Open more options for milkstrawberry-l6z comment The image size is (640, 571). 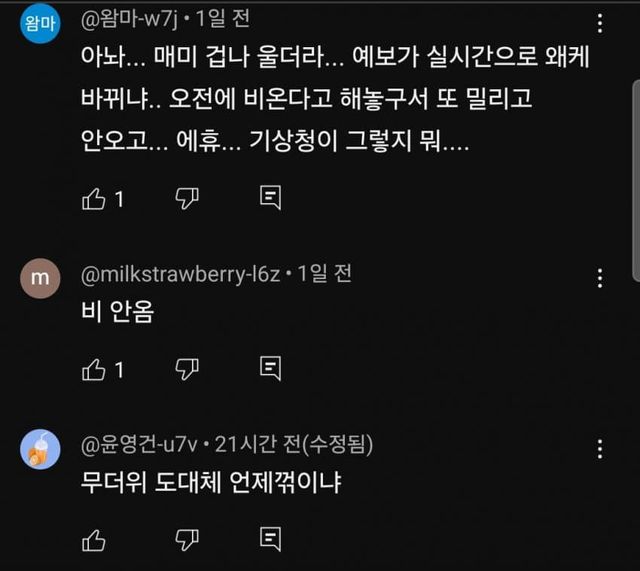point(599,279)
